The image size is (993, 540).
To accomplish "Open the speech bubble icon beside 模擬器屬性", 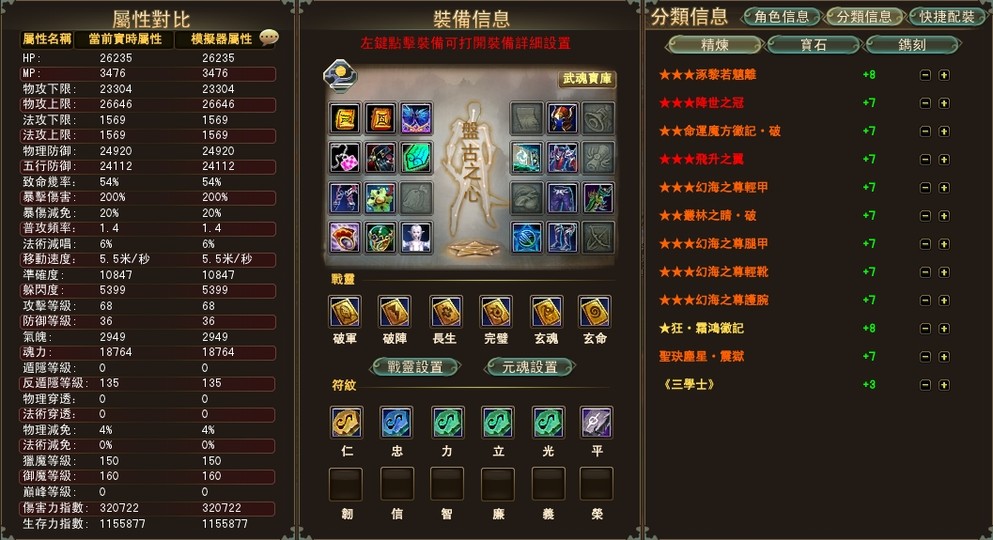I will tap(269, 38).
